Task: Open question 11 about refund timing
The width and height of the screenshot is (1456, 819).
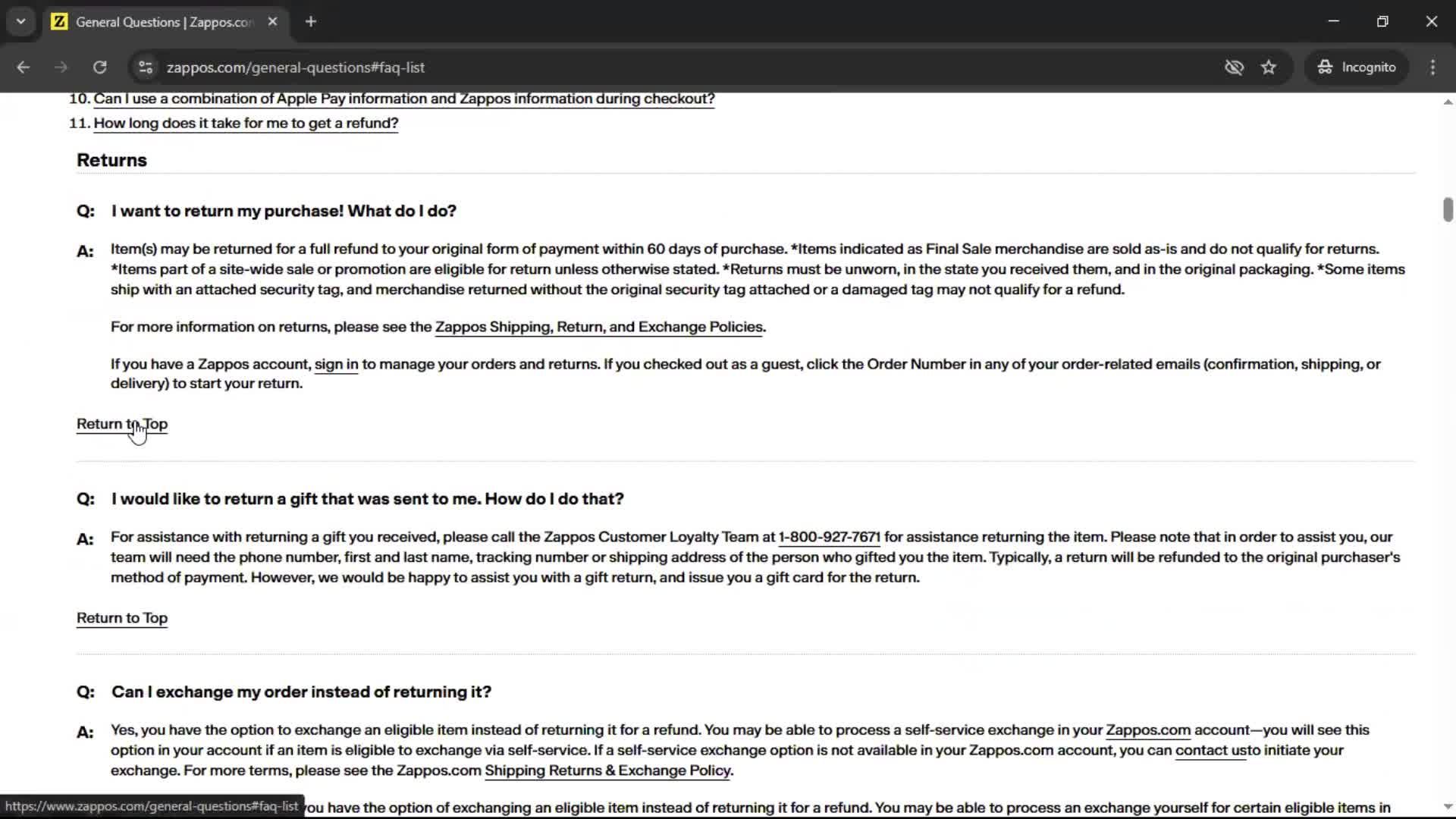Action: (x=246, y=123)
